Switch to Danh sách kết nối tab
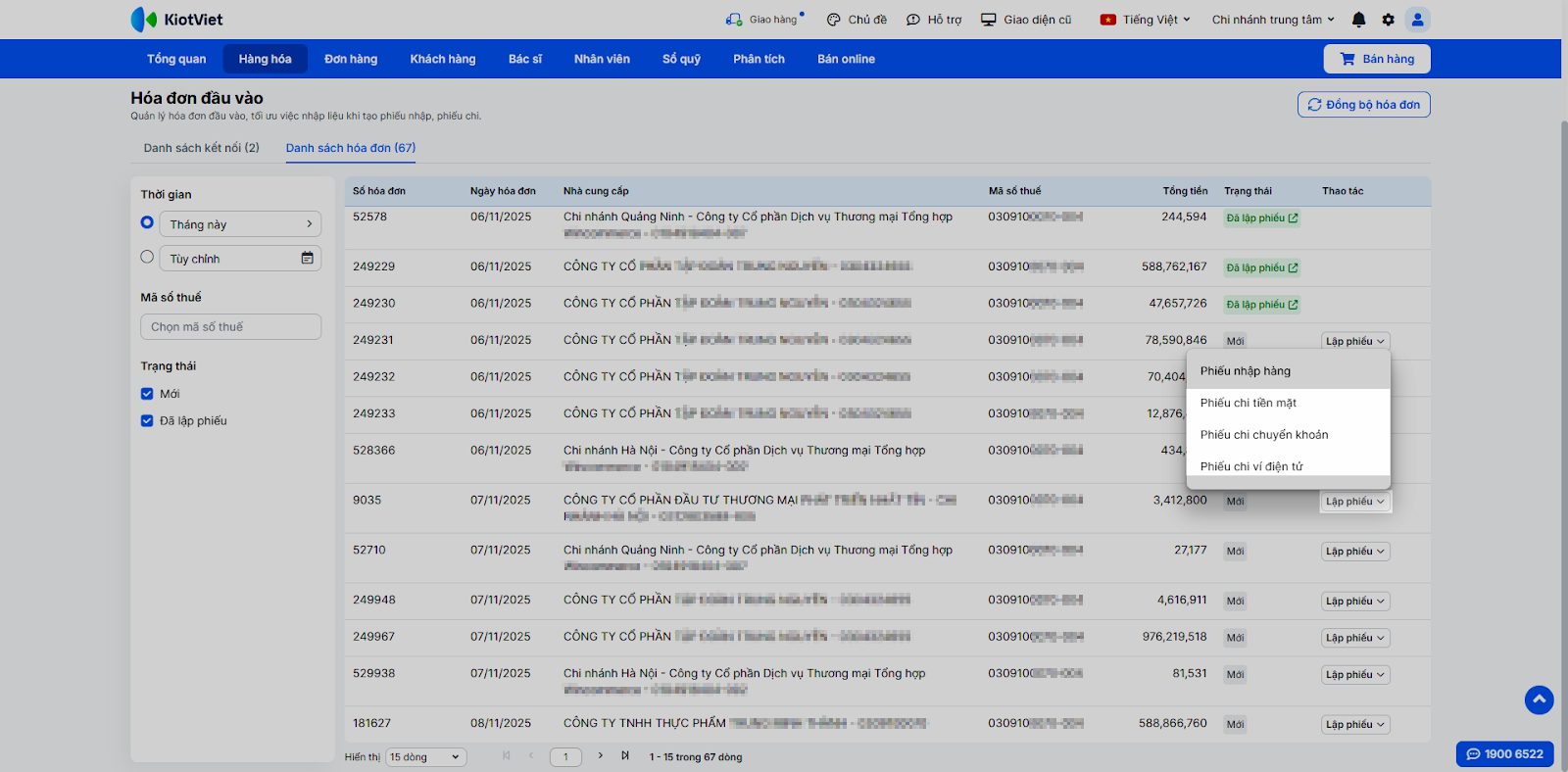 point(201,148)
